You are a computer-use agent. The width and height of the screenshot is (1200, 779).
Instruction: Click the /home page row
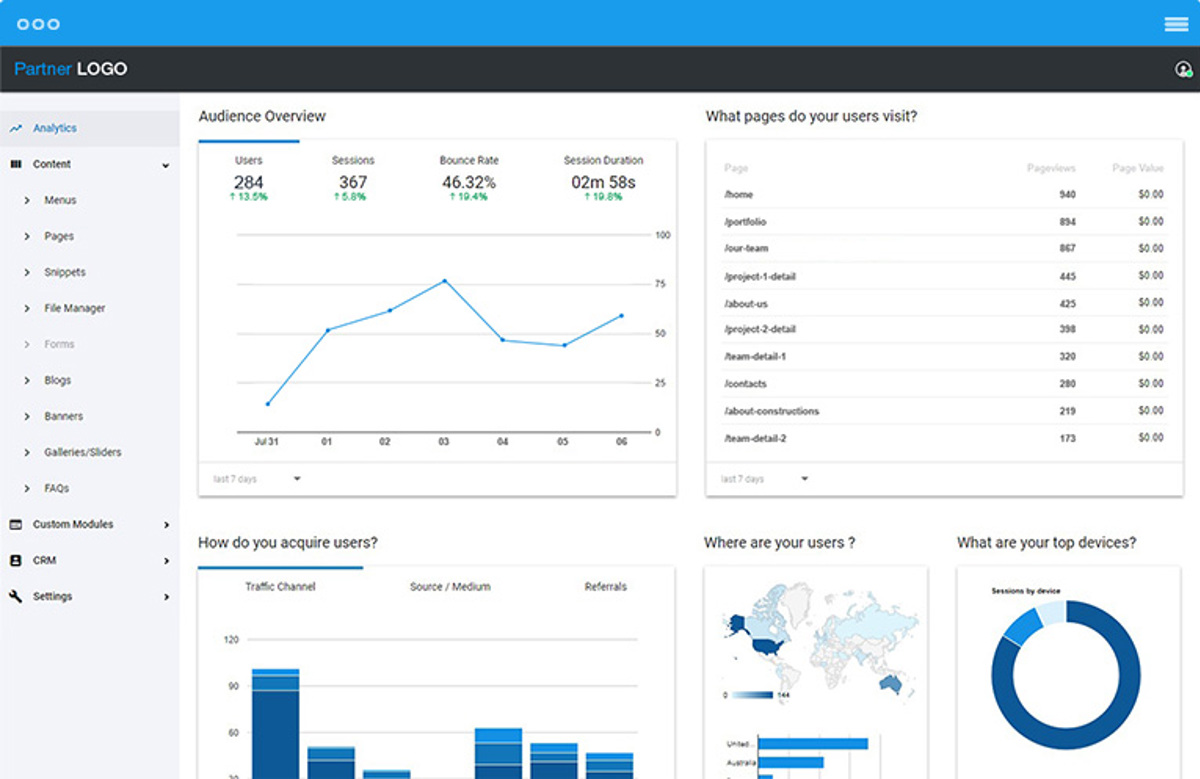click(944, 195)
